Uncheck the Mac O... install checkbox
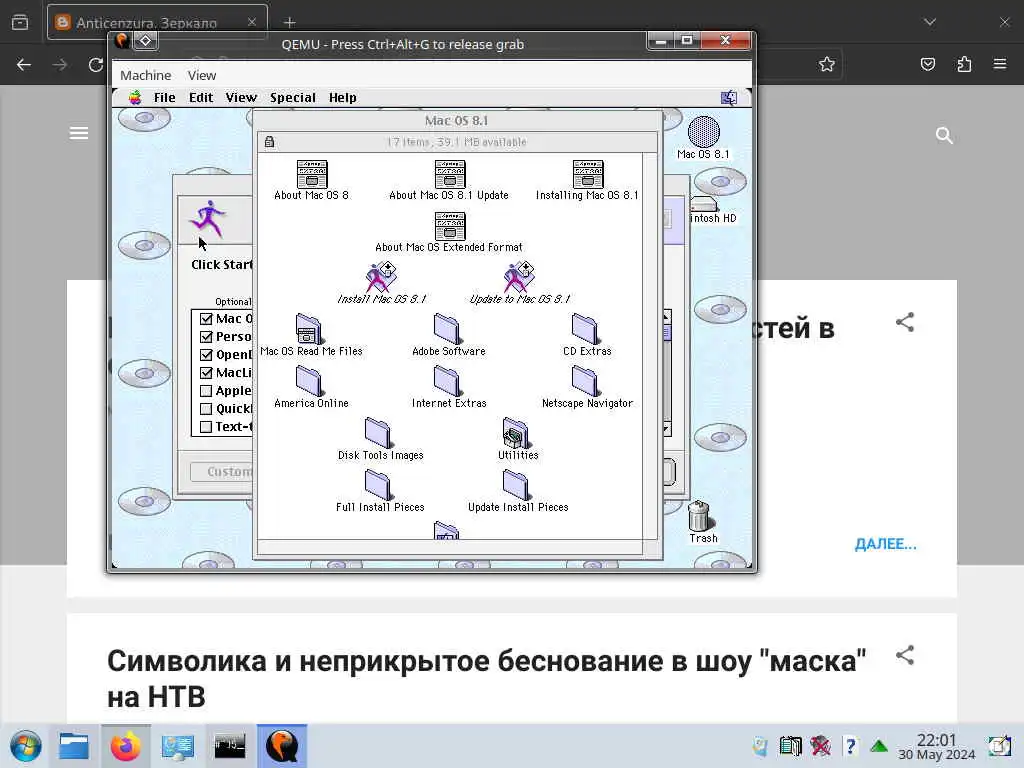This screenshot has height=768, width=1024. 206,319
